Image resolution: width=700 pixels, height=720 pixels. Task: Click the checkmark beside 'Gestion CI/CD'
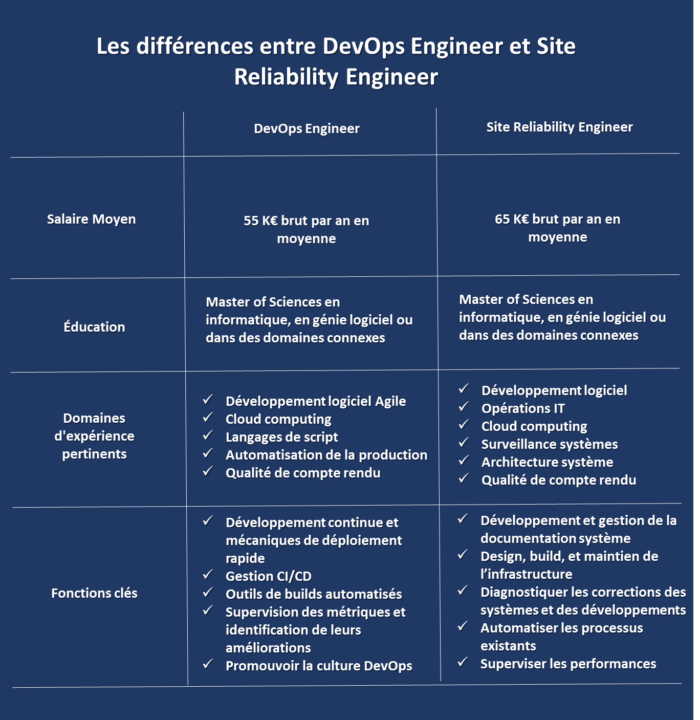click(208, 574)
